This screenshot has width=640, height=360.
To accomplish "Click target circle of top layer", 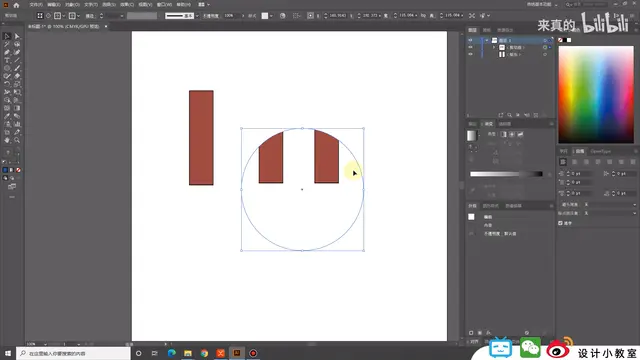I will pos(545,40).
